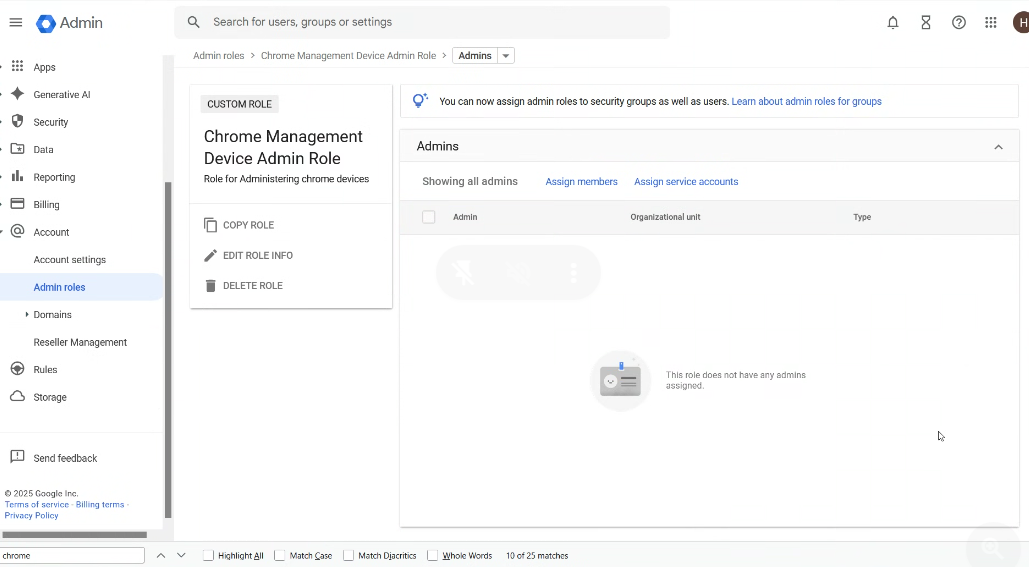Open the tasks hourglass icon
The height and width of the screenshot is (567, 1029).
click(926, 23)
